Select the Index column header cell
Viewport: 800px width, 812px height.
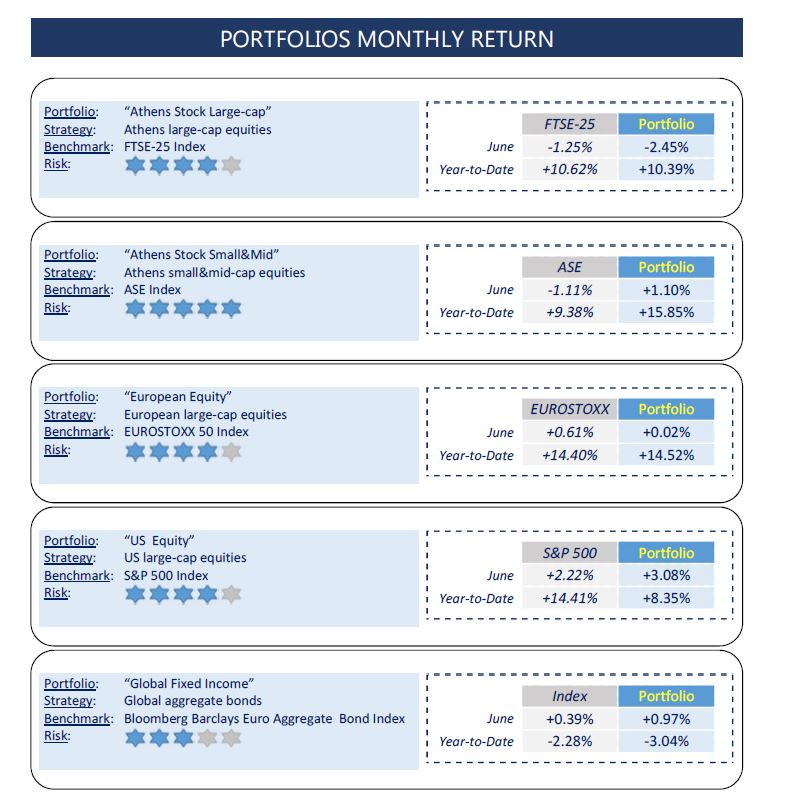pos(569,696)
